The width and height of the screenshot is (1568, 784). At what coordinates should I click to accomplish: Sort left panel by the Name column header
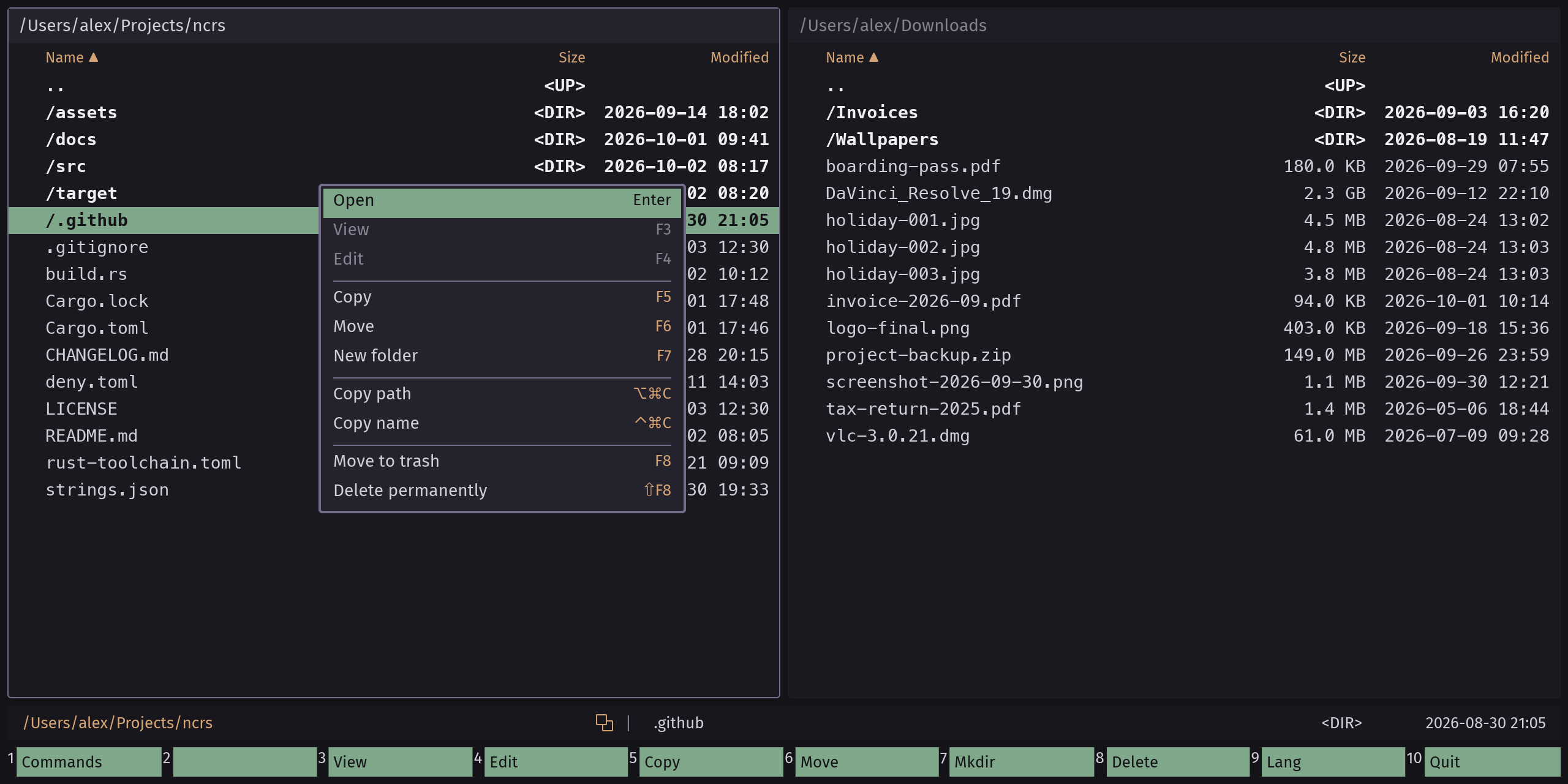point(72,58)
